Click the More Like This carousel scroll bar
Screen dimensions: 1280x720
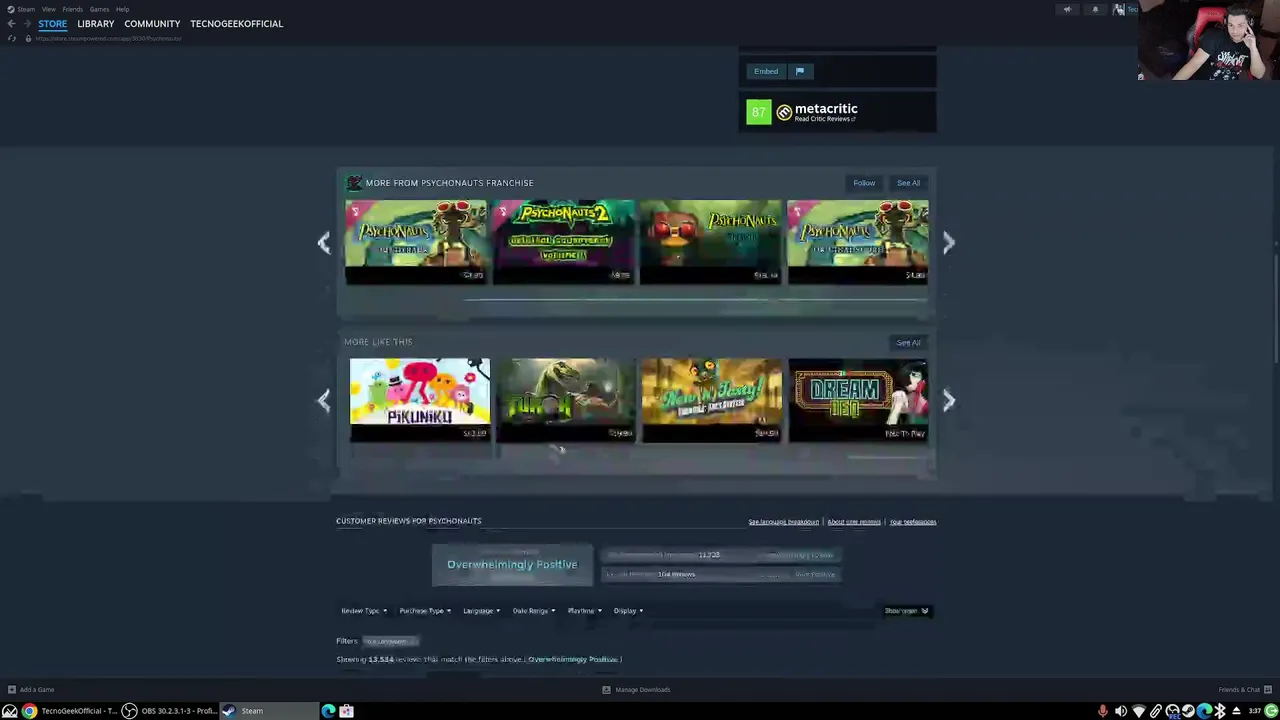point(888,457)
